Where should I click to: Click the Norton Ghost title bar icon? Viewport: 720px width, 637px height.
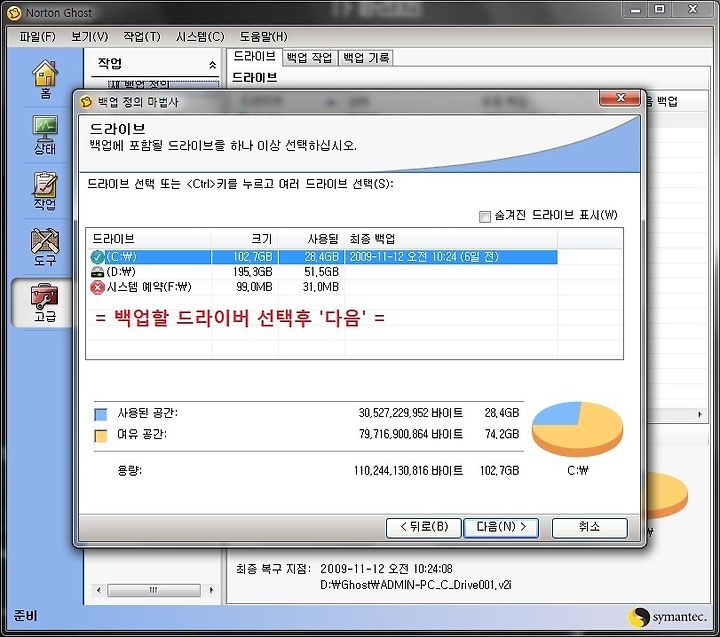(x=14, y=12)
